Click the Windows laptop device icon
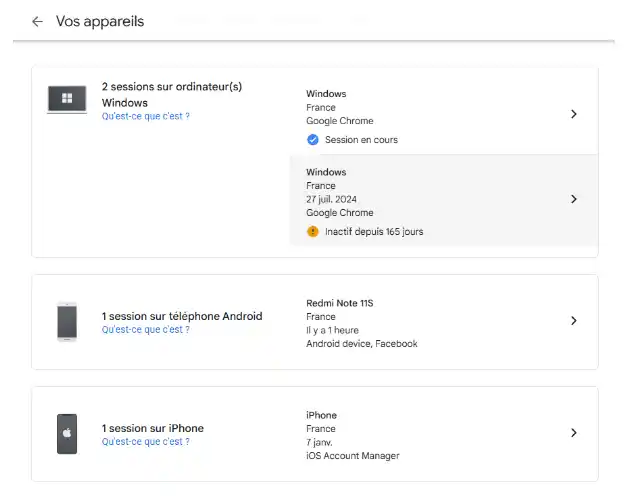The width and height of the screenshot is (624, 504). 67,99
